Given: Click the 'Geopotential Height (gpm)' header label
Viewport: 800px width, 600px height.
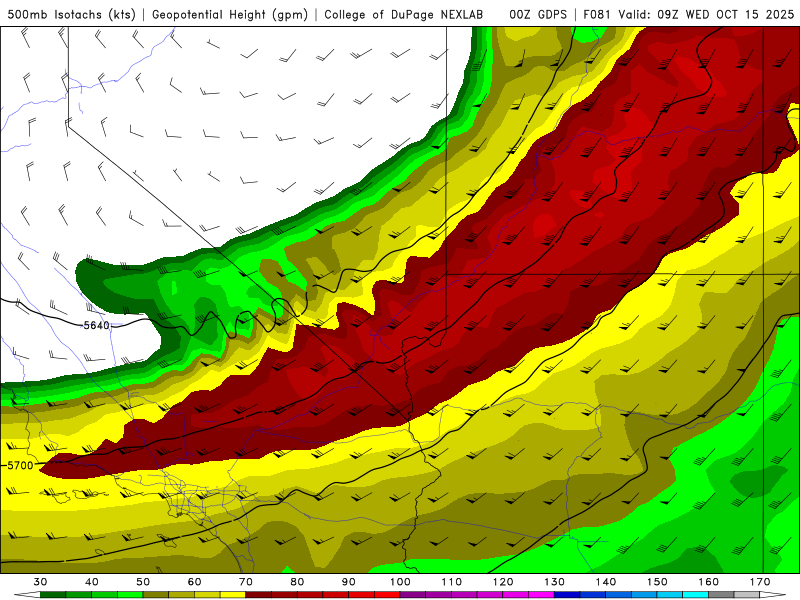Looking at the screenshot, I should [230, 15].
